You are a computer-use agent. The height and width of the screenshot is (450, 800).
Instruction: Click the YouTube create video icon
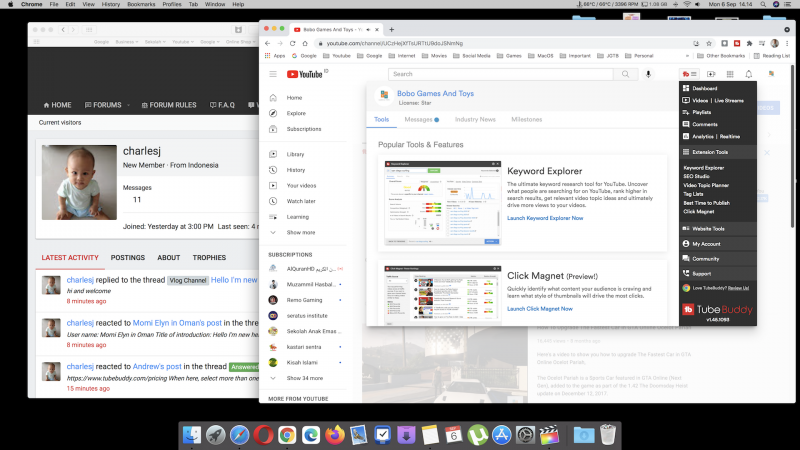click(x=711, y=74)
